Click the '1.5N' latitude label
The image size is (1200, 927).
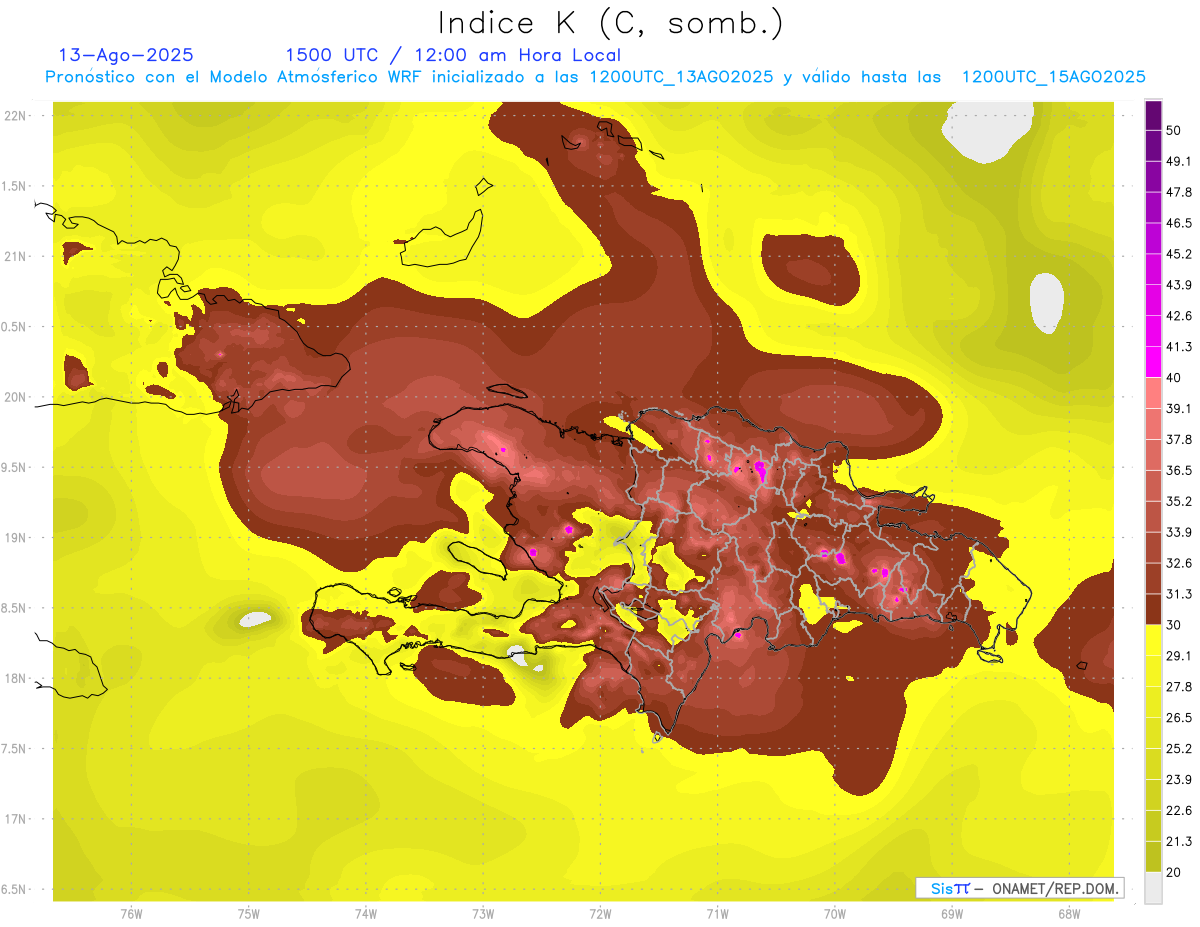coord(15,186)
